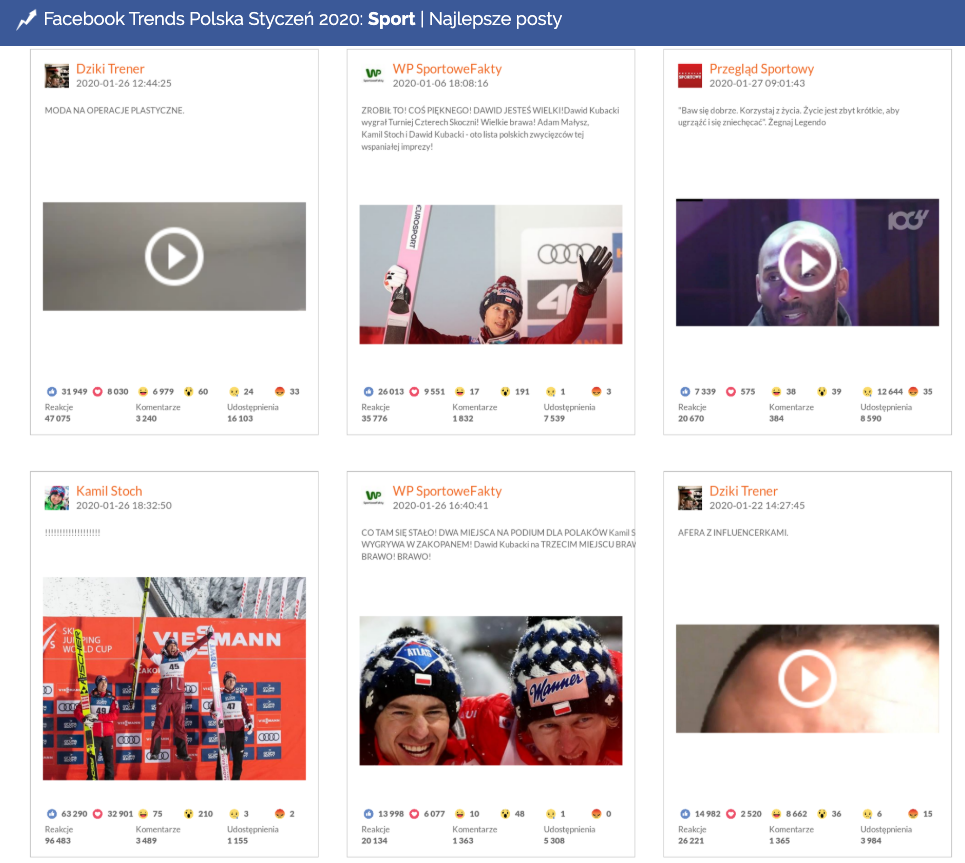Click the Przegląd Sportowy logo avatar
Image resolution: width=965 pixels, height=863 pixels.
[690, 76]
